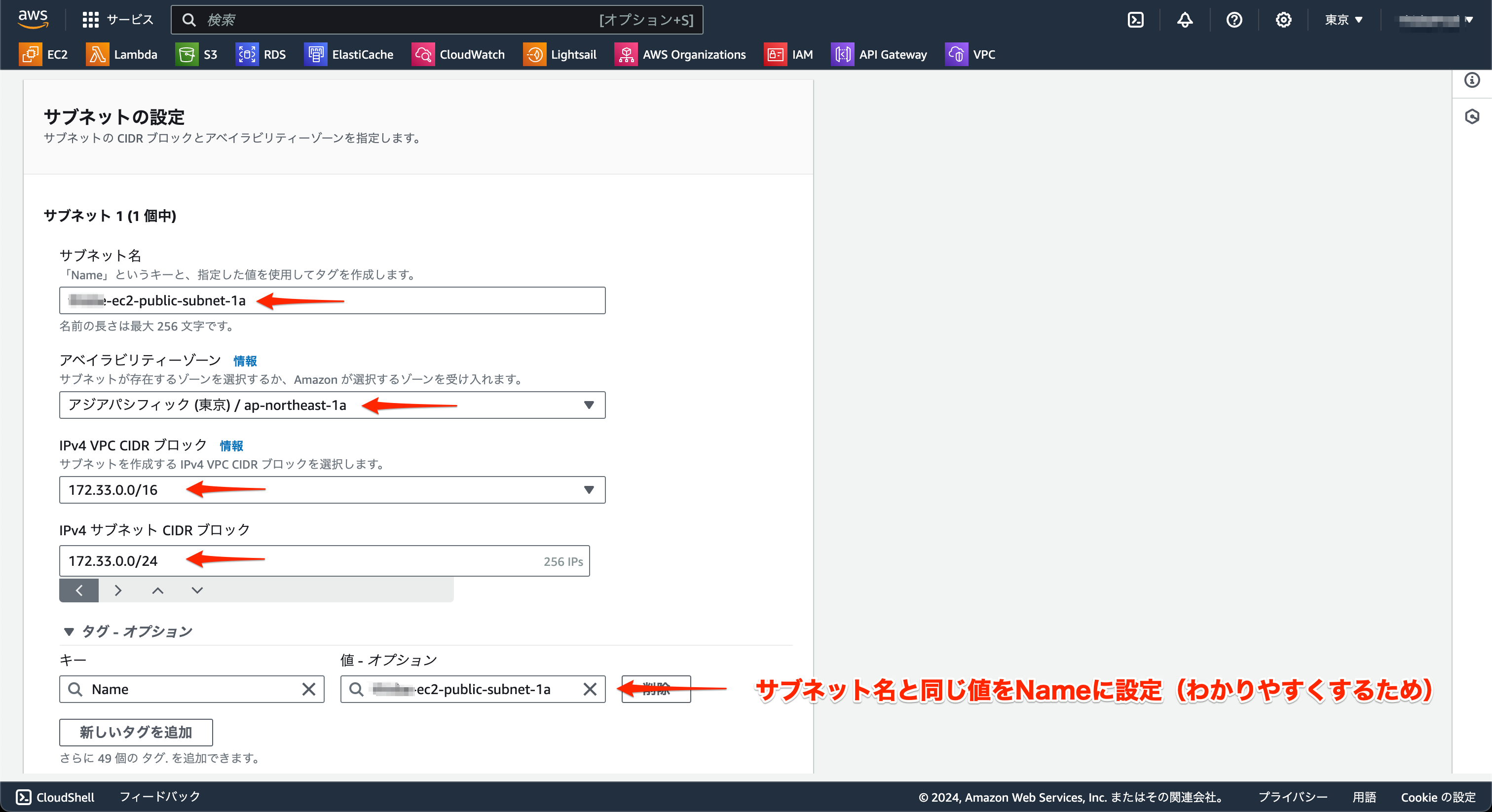Image resolution: width=1492 pixels, height=812 pixels.
Task: Open the IAM console shortcut
Action: [789, 54]
